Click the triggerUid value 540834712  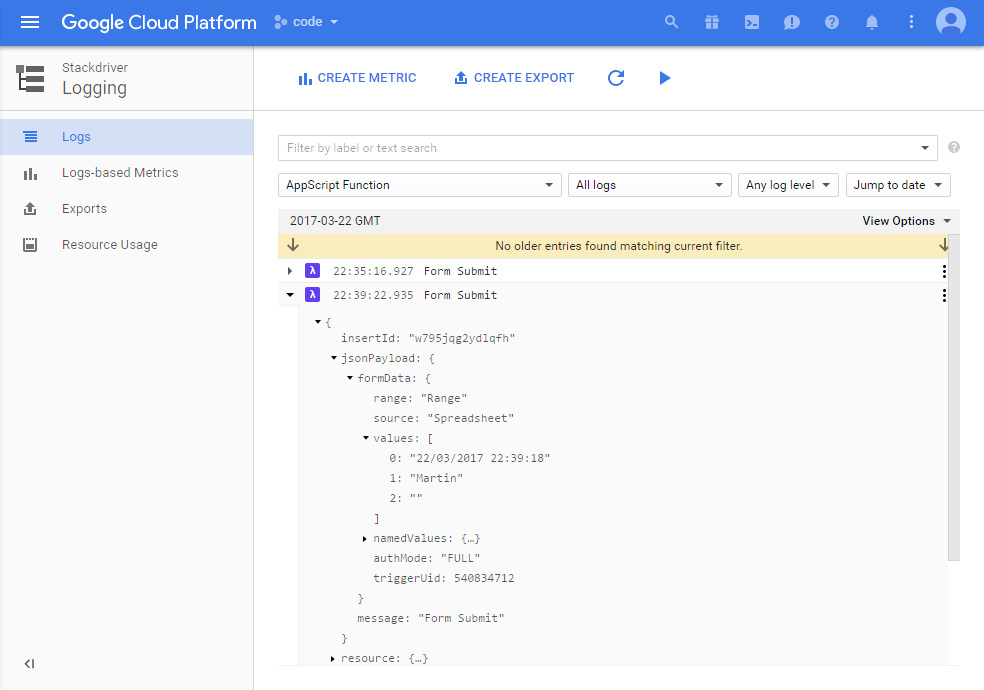pyautogui.click(x=484, y=578)
